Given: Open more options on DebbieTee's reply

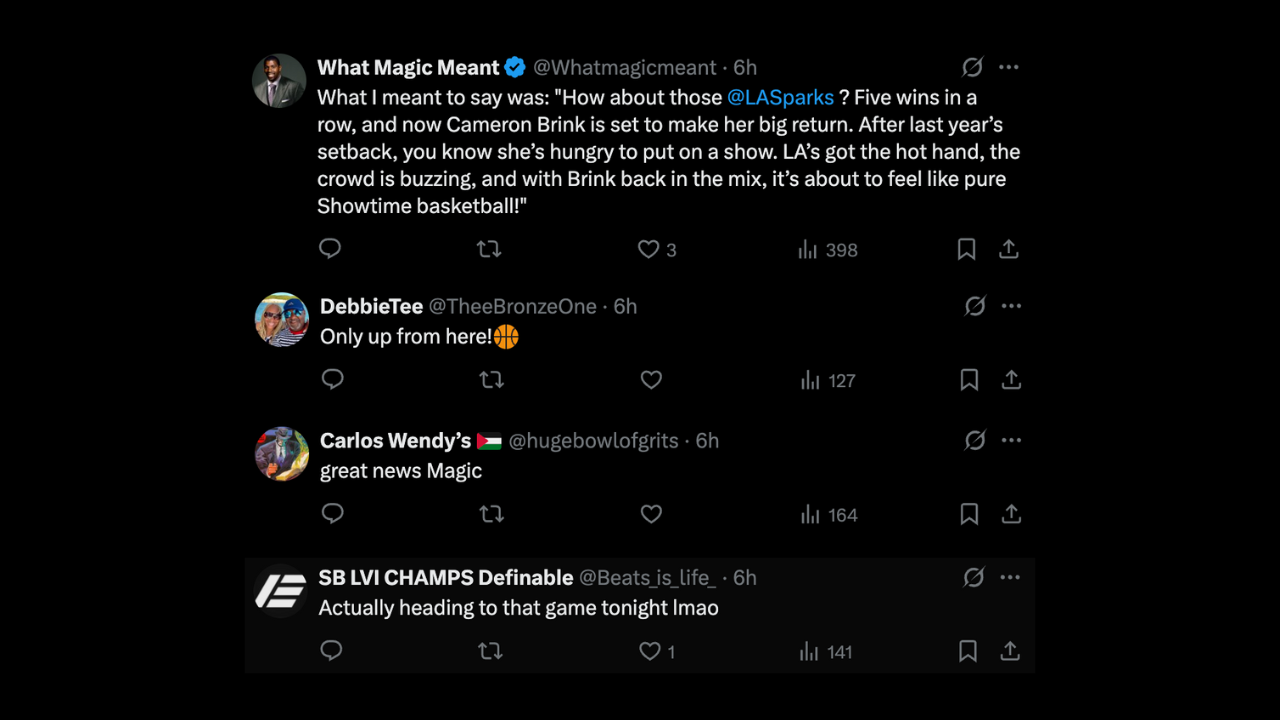Looking at the screenshot, I should tap(1011, 306).
